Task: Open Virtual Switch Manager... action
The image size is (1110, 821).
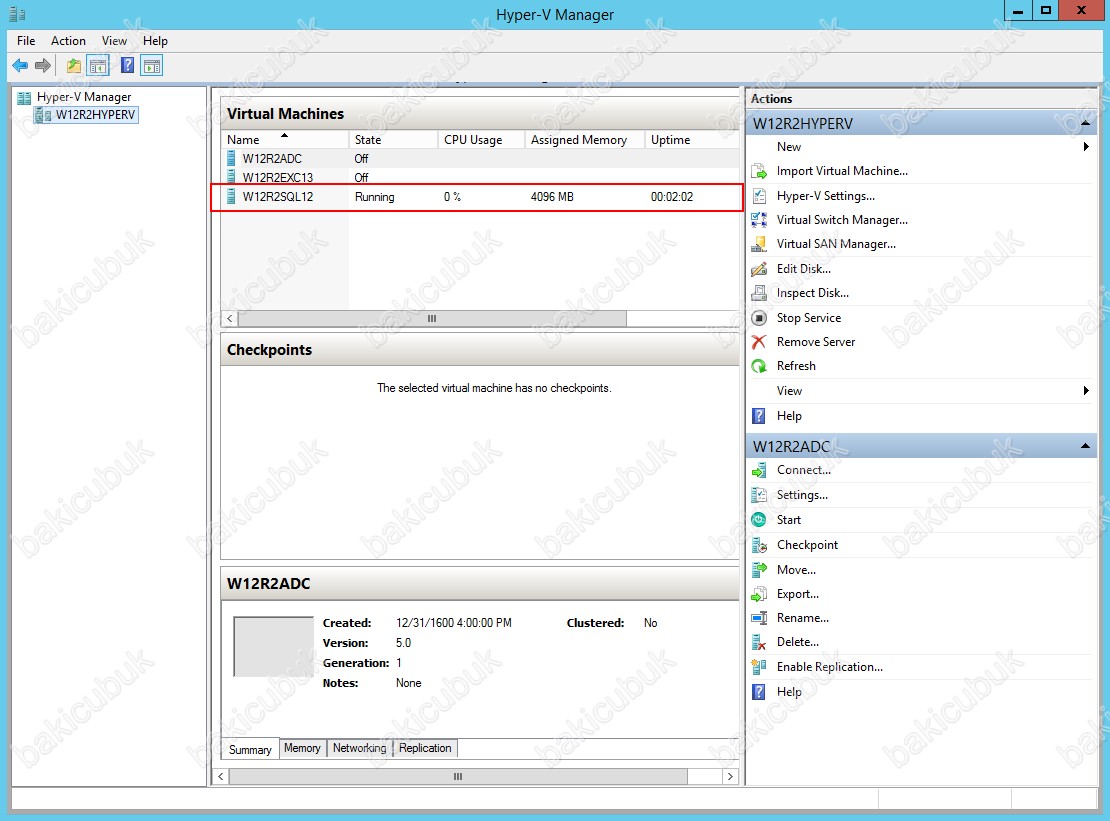Action: (842, 220)
